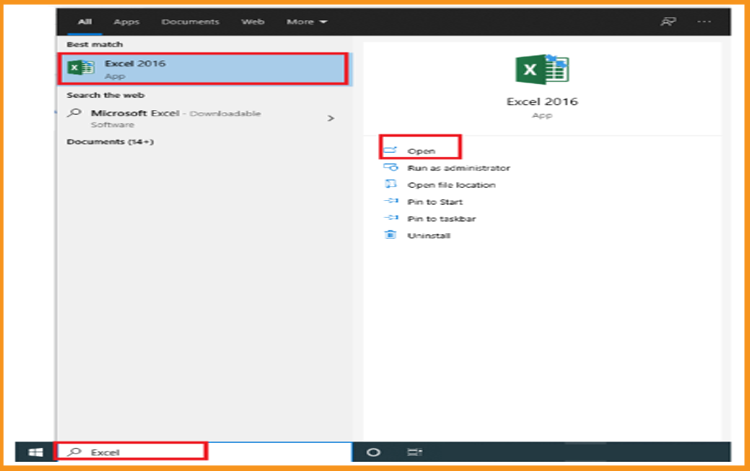Select Pin to taskbar
750x471 pixels.
[441, 219]
